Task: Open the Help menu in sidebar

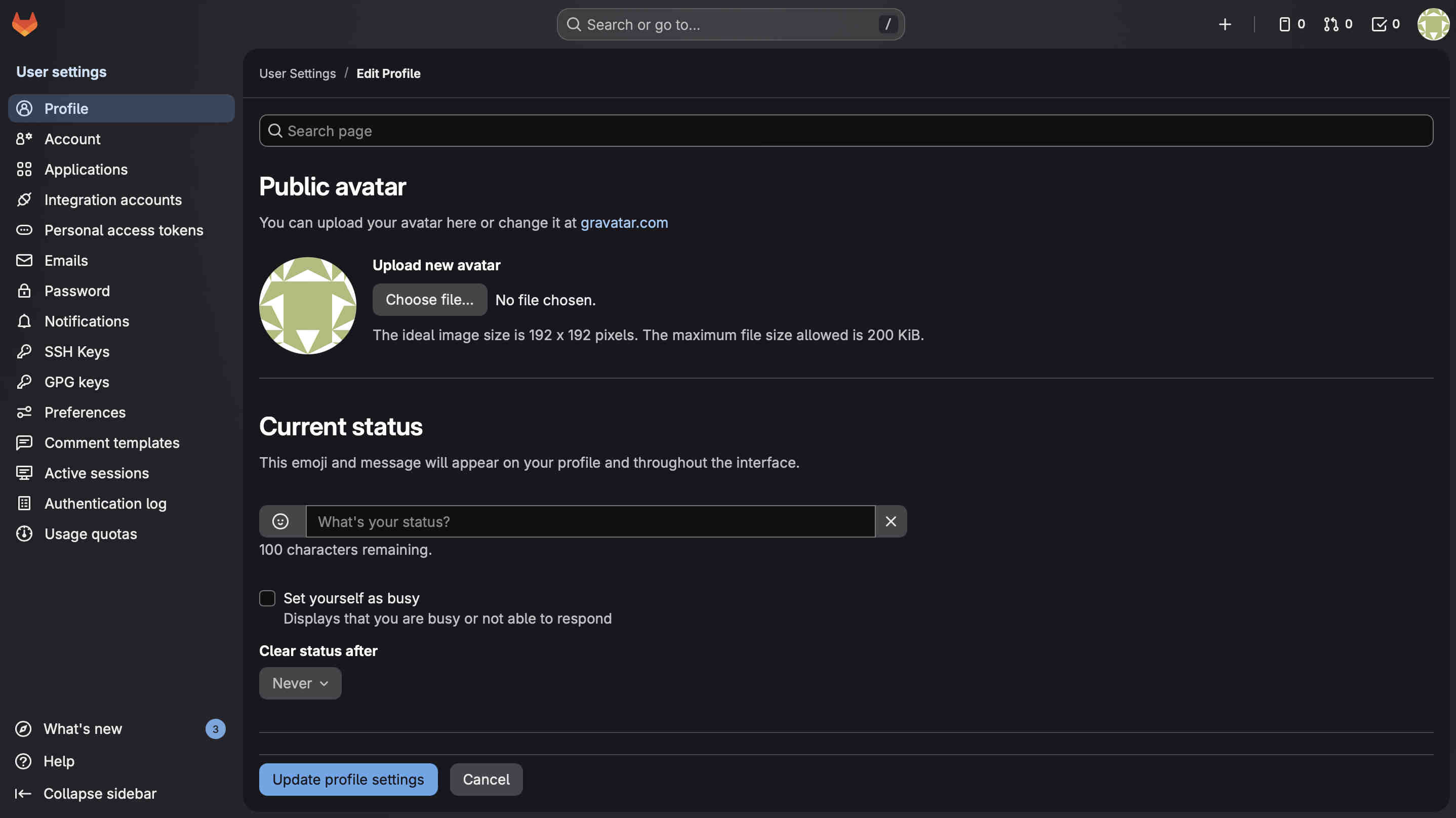Action: pos(59,761)
